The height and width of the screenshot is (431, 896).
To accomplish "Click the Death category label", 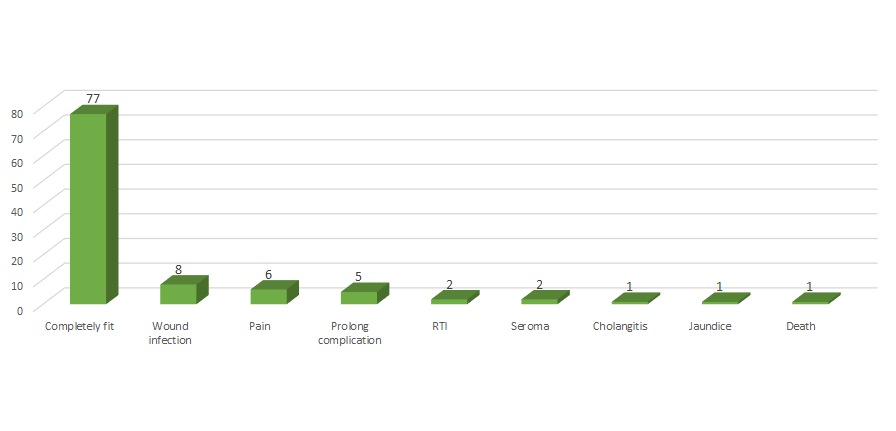I will (801, 327).
